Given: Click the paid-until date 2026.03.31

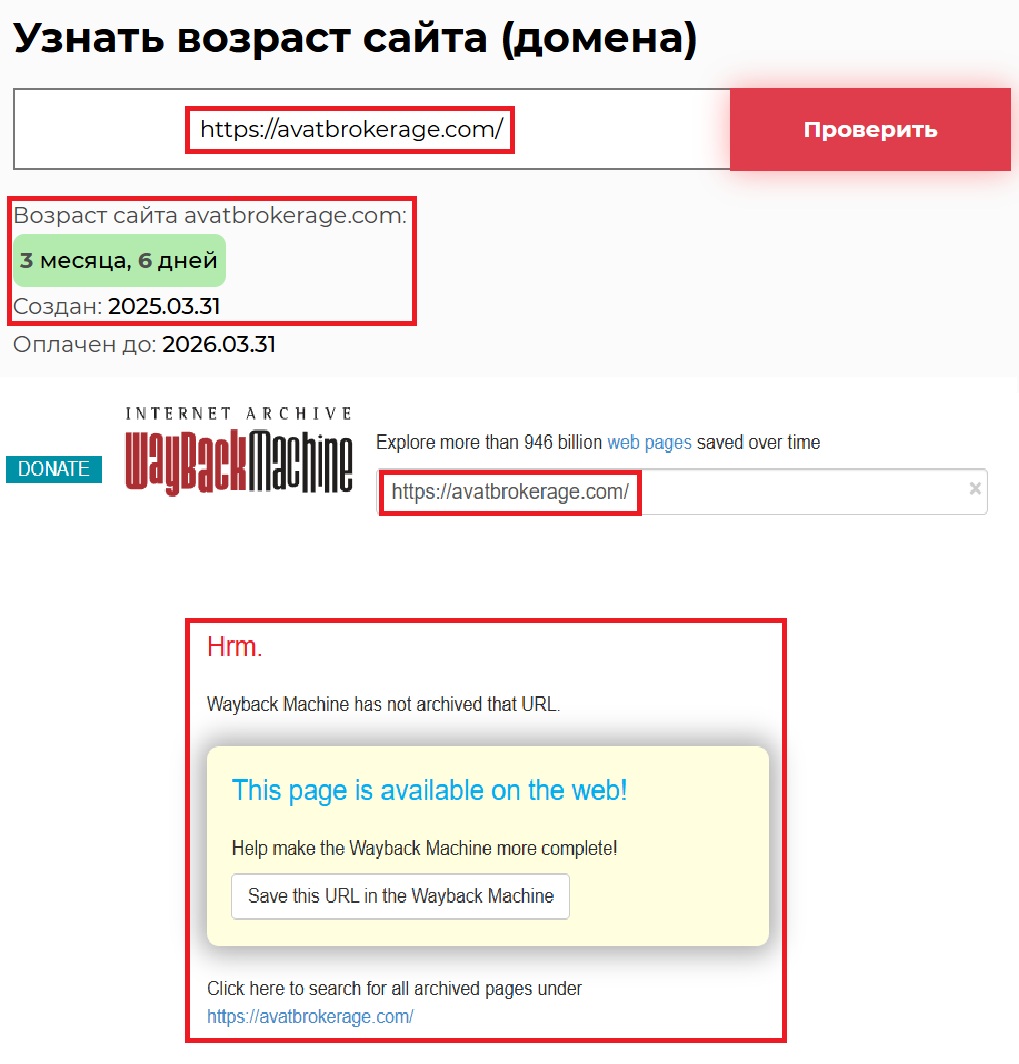Looking at the screenshot, I should tap(218, 344).
